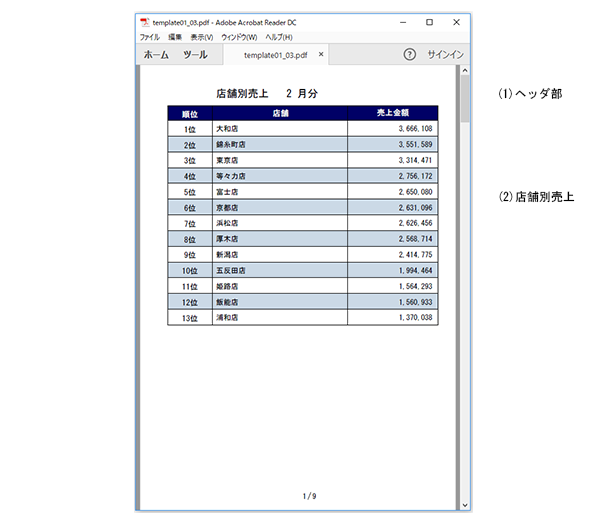The width and height of the screenshot is (614, 528).
Task: Click the amount 1,560,933
Action: (x=415, y=302)
